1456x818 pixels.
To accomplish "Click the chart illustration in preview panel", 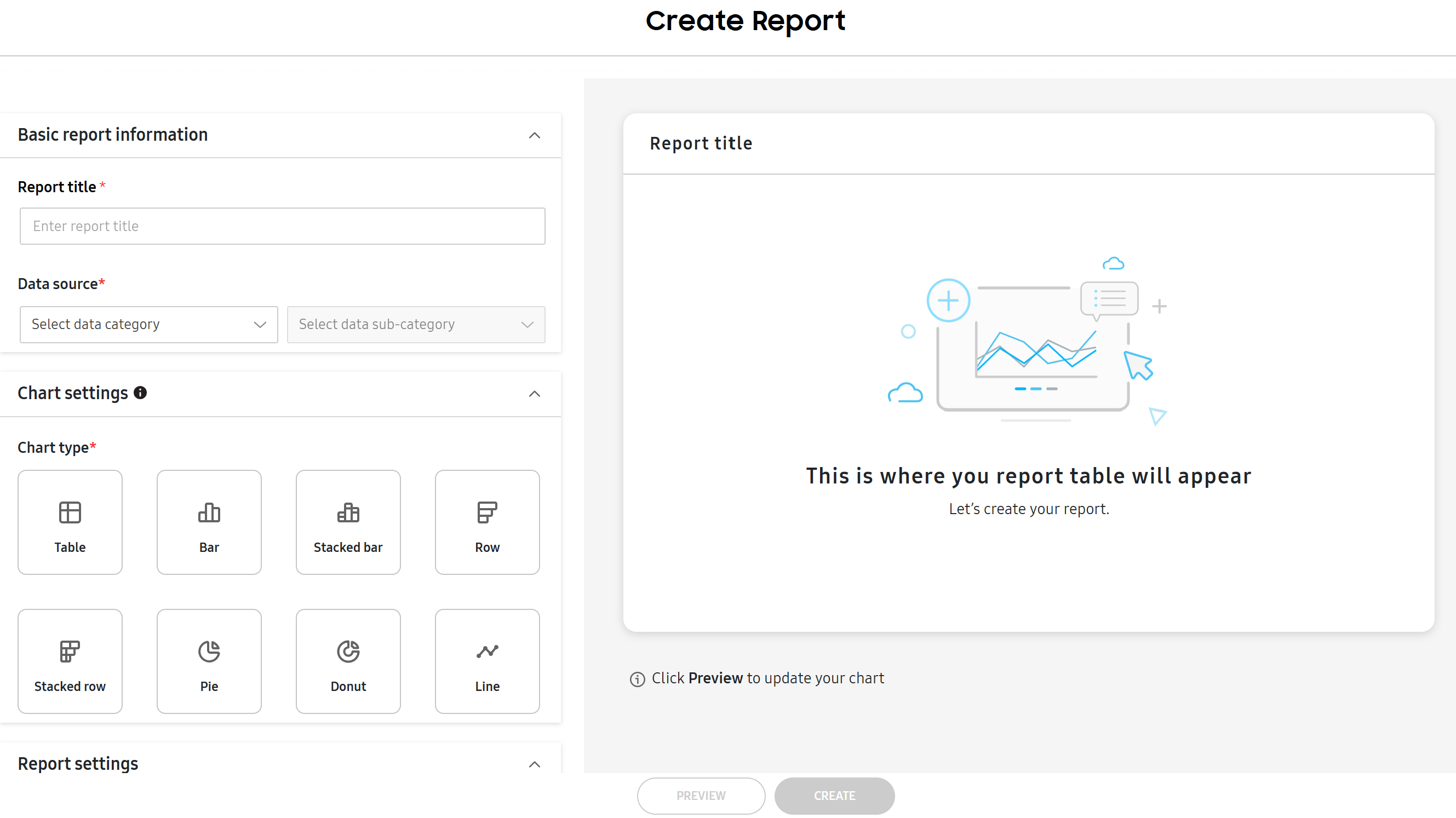I will (1028, 341).
